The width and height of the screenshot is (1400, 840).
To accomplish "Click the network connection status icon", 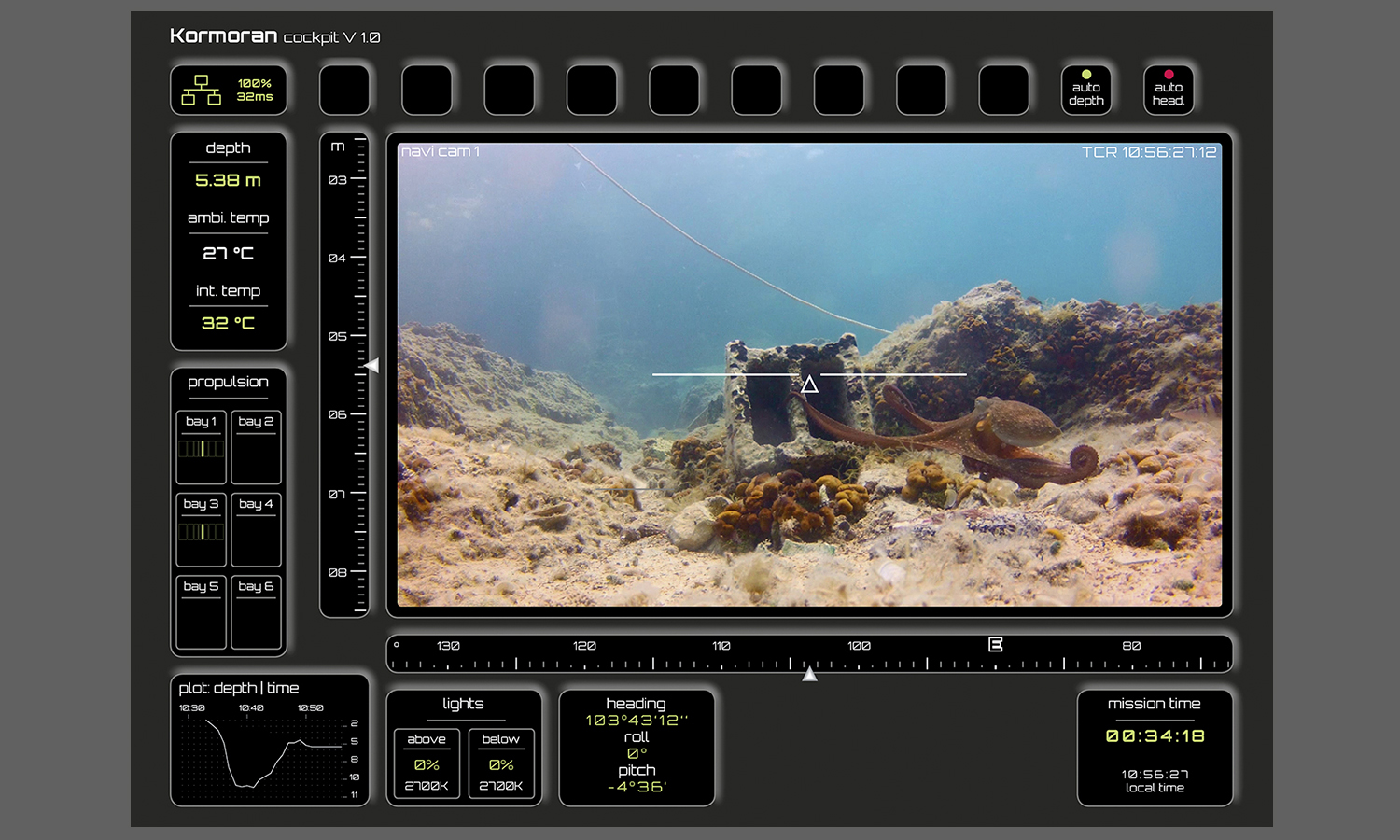I will [202, 90].
